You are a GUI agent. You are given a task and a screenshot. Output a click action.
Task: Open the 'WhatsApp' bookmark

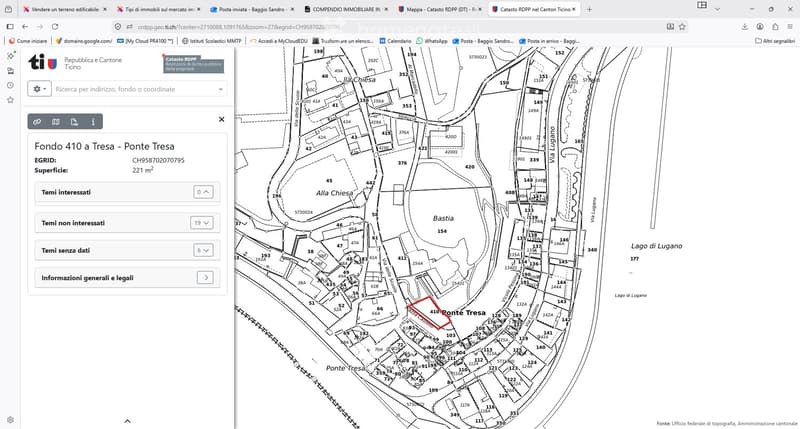coord(432,41)
